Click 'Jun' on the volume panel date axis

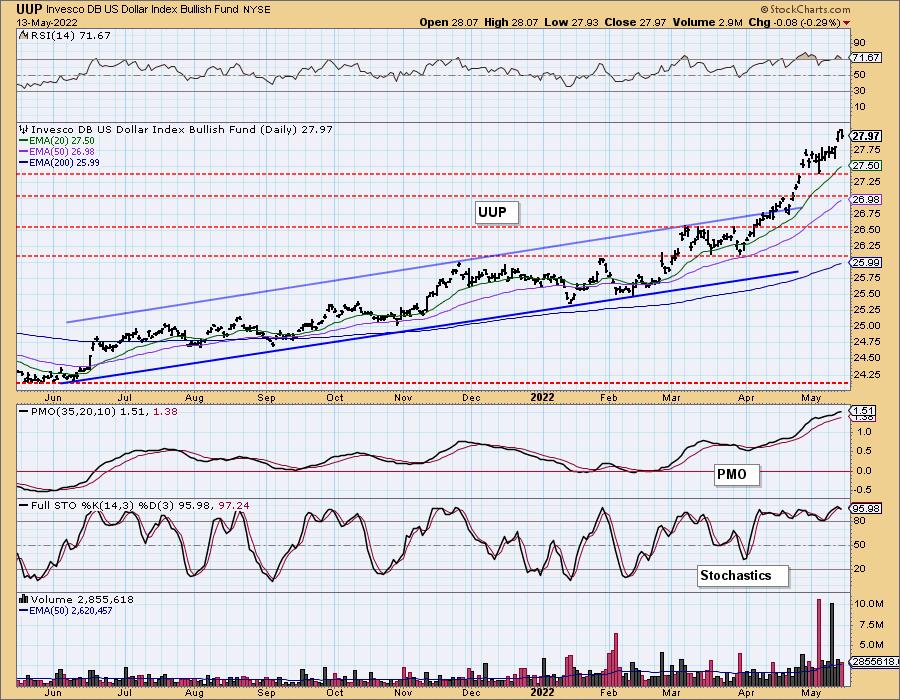(53, 693)
